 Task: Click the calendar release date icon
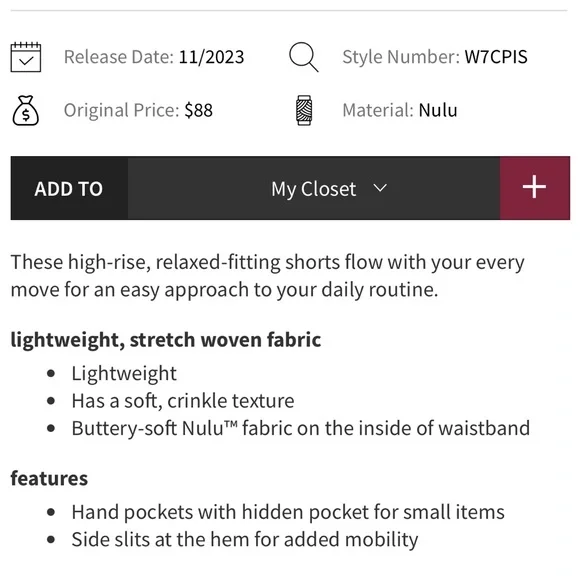26,57
